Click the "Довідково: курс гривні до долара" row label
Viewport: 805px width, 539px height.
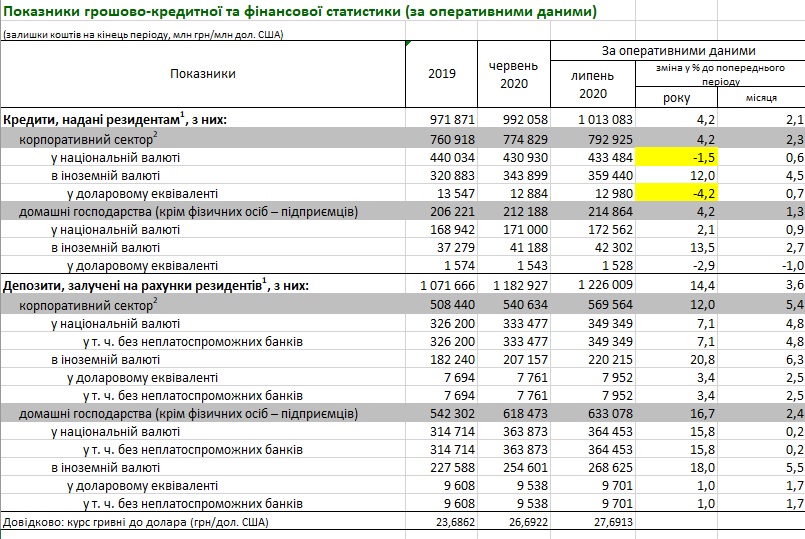point(136,521)
